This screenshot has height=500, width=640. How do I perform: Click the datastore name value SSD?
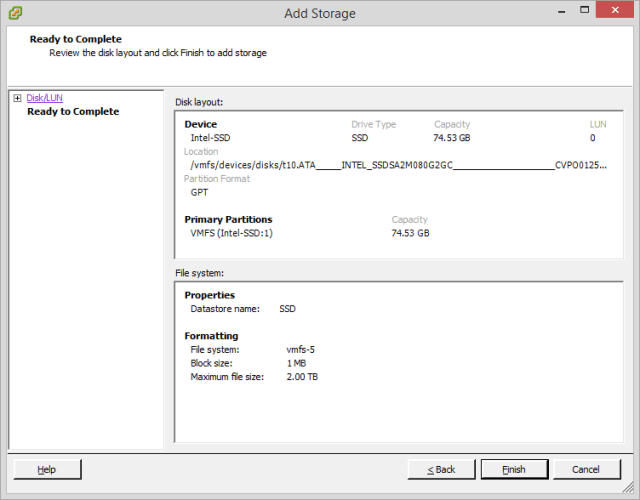(287, 309)
